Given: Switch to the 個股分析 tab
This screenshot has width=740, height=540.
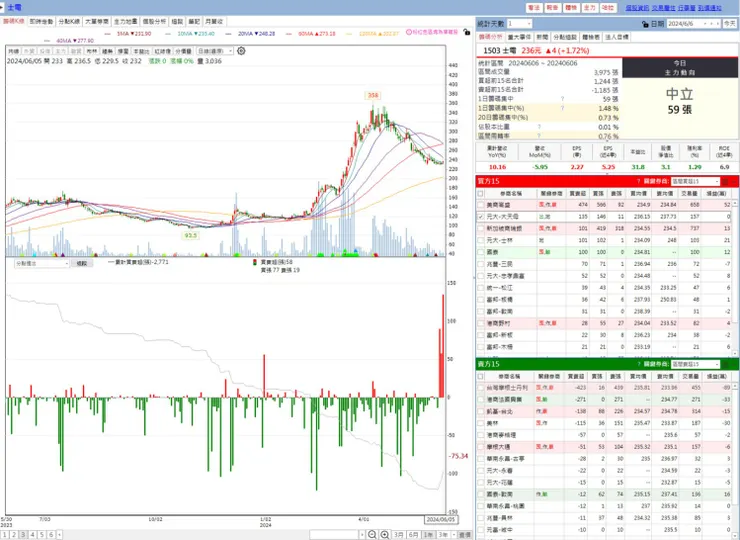Looking at the screenshot, I should (x=154, y=22).
